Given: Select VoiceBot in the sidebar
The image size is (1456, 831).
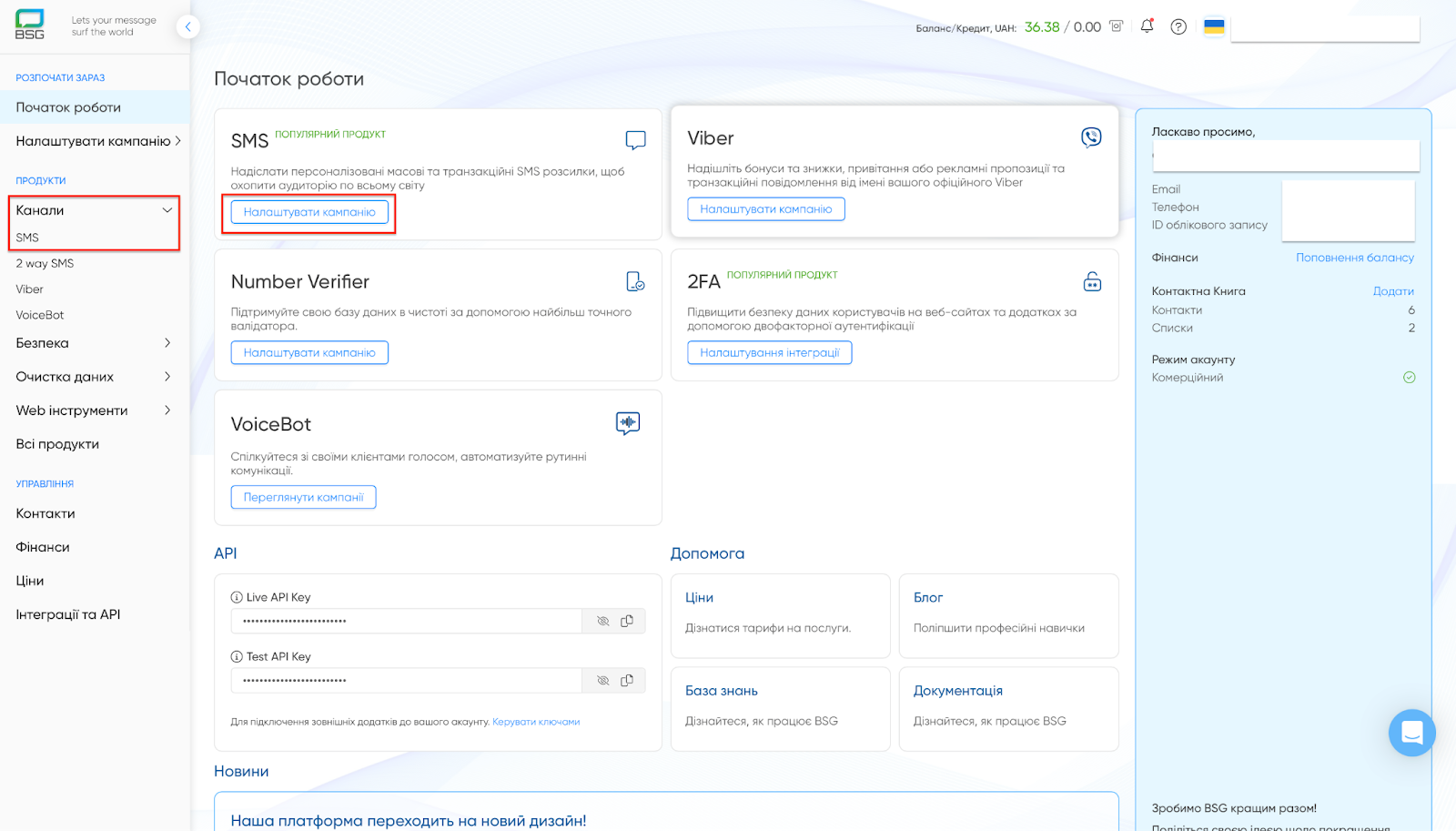Looking at the screenshot, I should point(40,315).
